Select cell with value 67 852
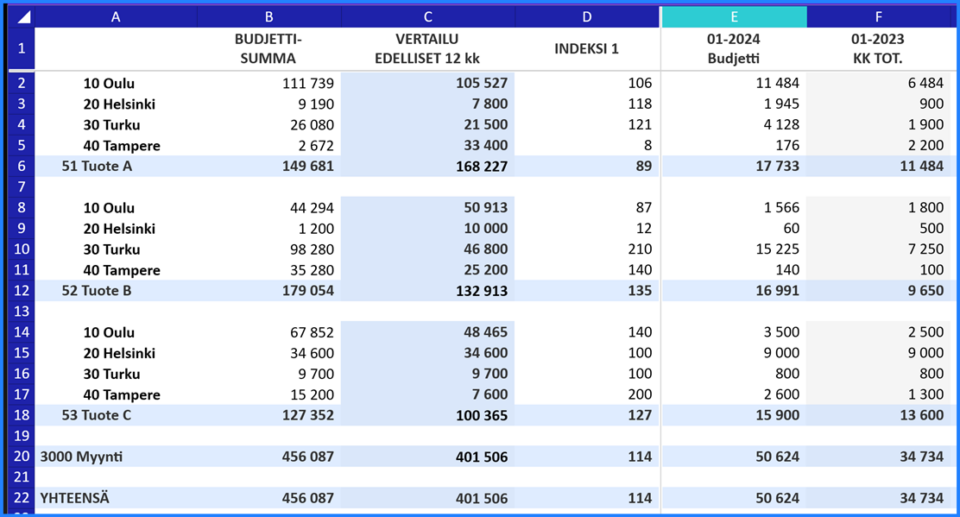The image size is (960, 517). click(269, 332)
